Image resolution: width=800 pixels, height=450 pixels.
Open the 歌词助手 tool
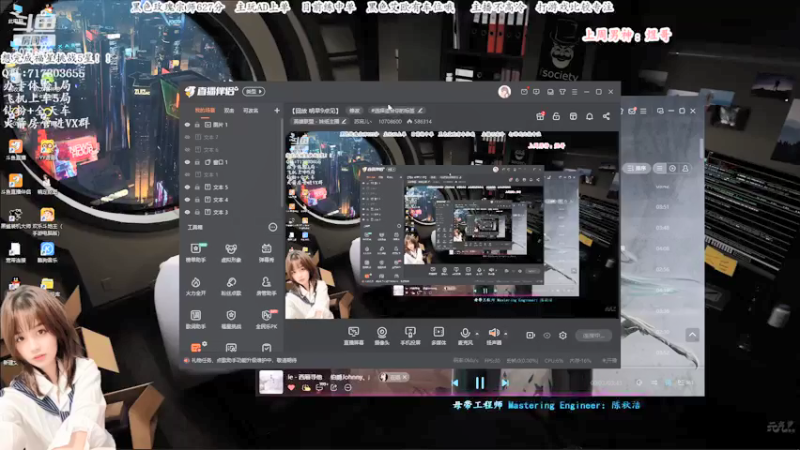(x=196, y=319)
